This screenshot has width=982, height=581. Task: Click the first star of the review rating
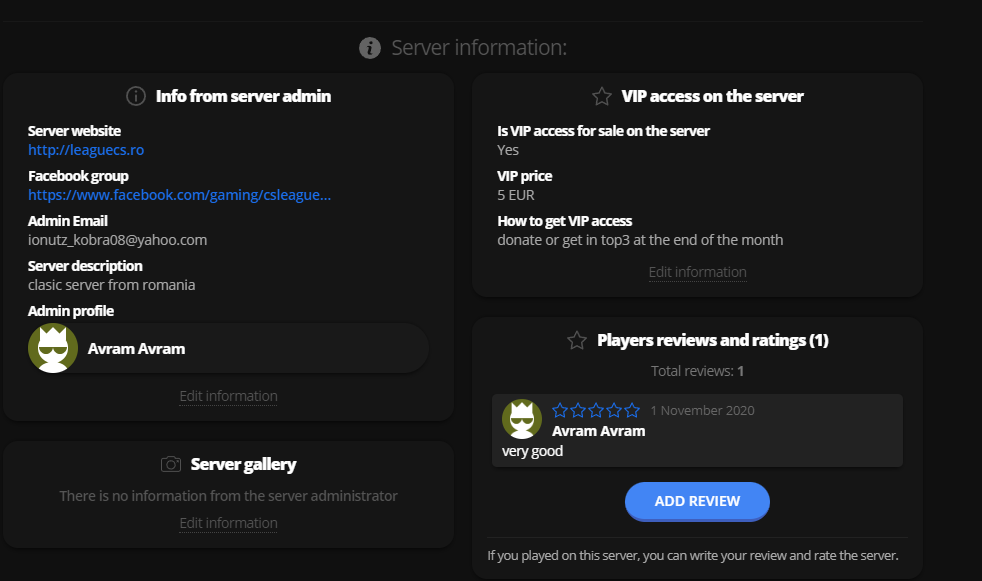pos(560,410)
